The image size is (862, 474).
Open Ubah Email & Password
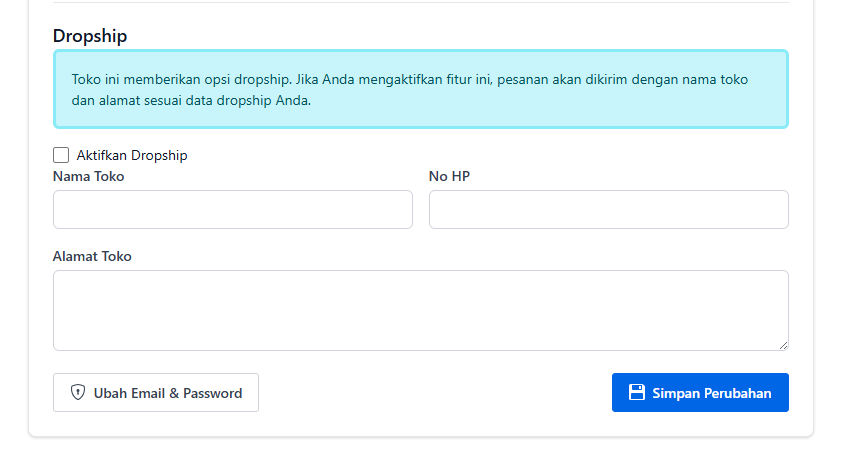pyautogui.click(x=156, y=393)
